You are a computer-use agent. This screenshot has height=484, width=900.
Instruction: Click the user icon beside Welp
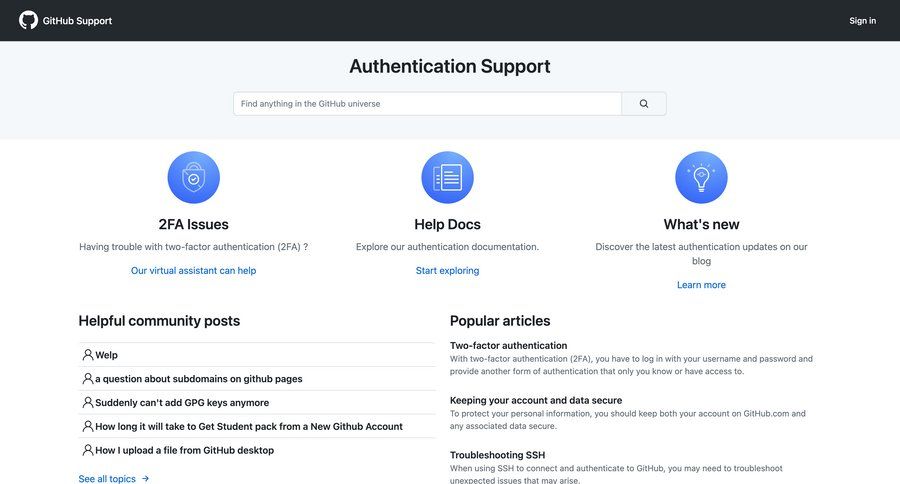point(88,355)
